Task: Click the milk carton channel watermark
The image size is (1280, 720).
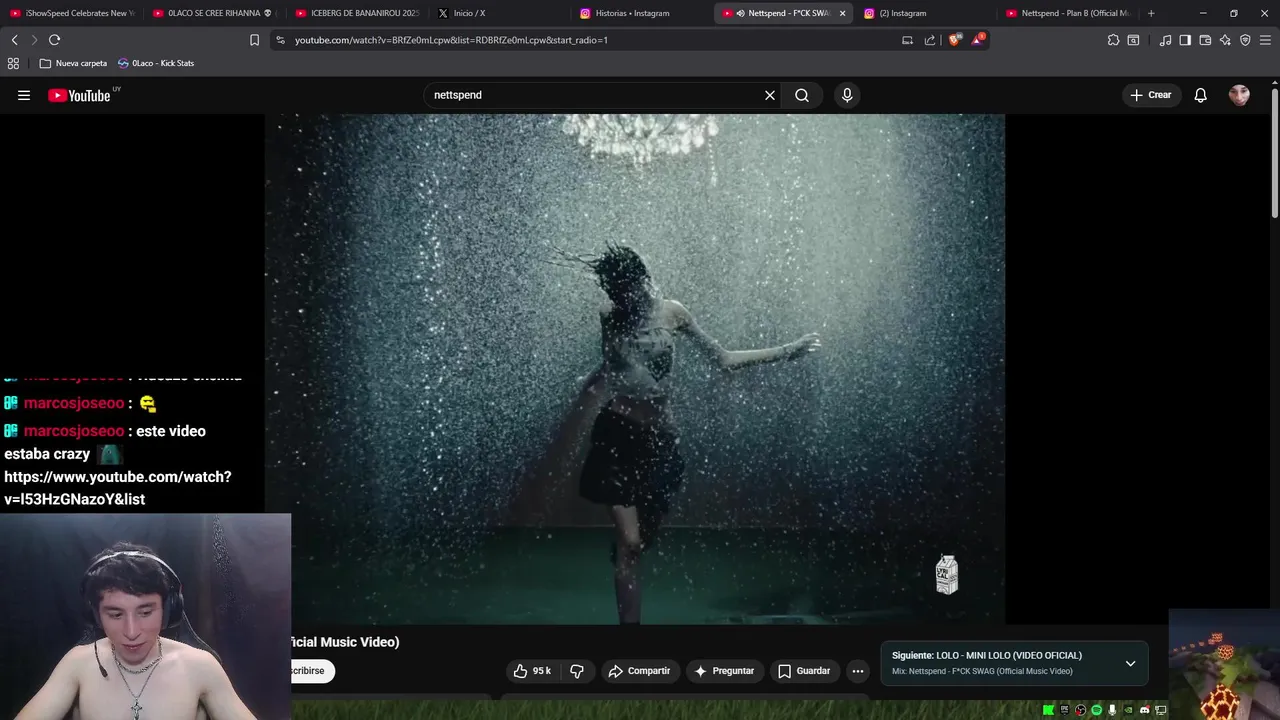Action: click(946, 575)
